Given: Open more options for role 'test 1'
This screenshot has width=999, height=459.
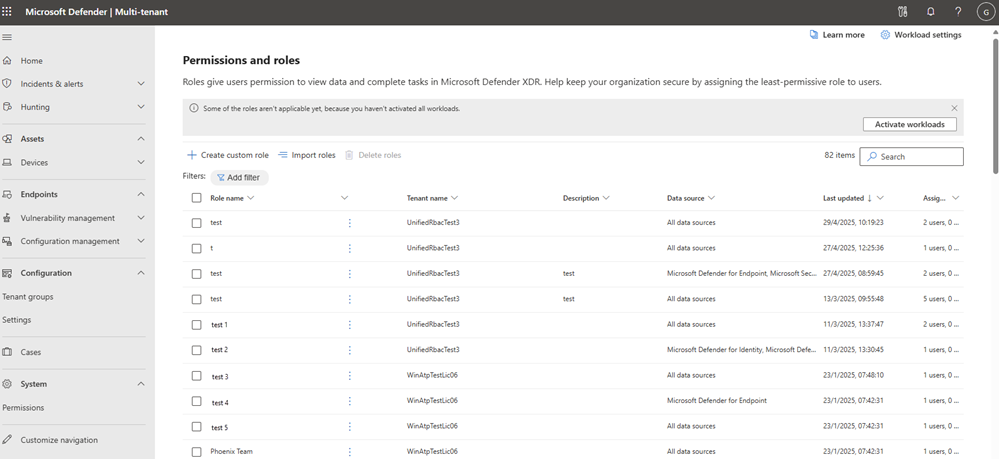Looking at the screenshot, I should coord(350,324).
